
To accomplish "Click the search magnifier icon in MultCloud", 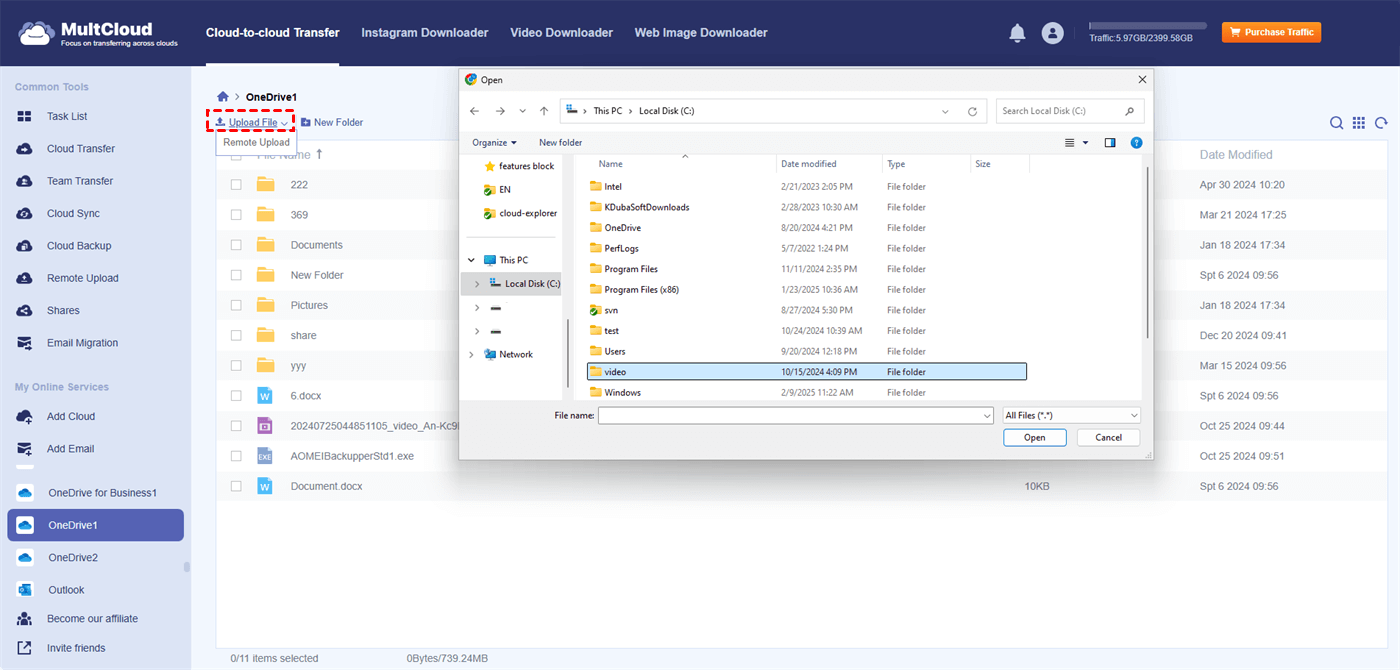I will tap(1336, 123).
